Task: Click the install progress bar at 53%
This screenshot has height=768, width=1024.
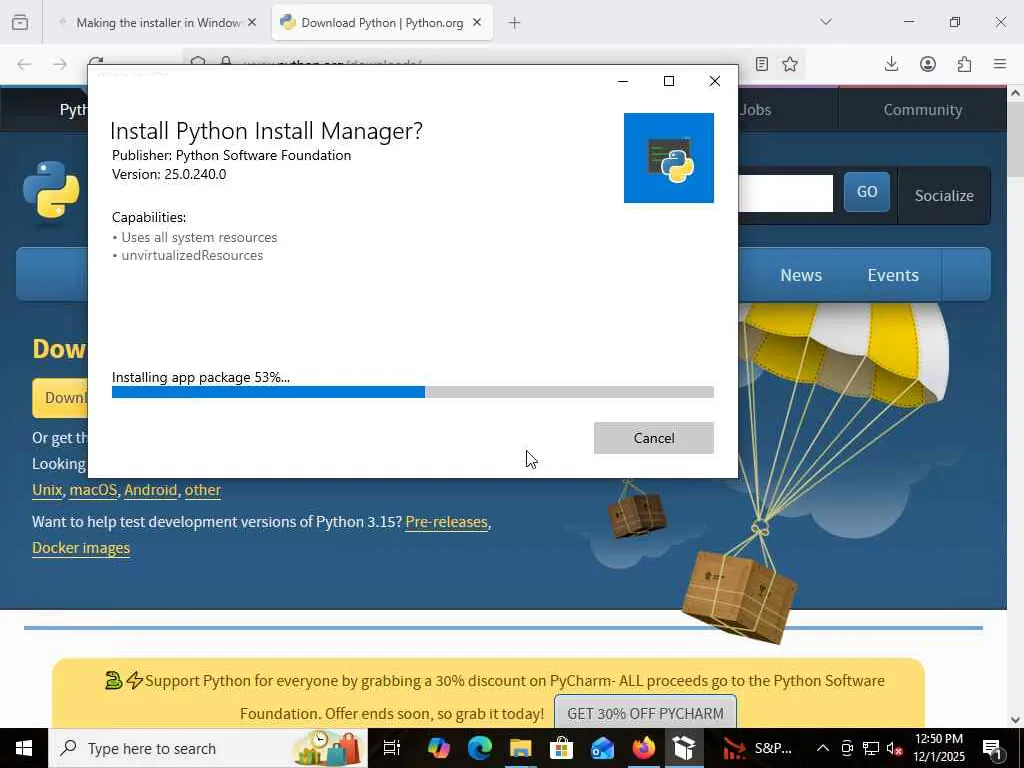Action: point(413,392)
